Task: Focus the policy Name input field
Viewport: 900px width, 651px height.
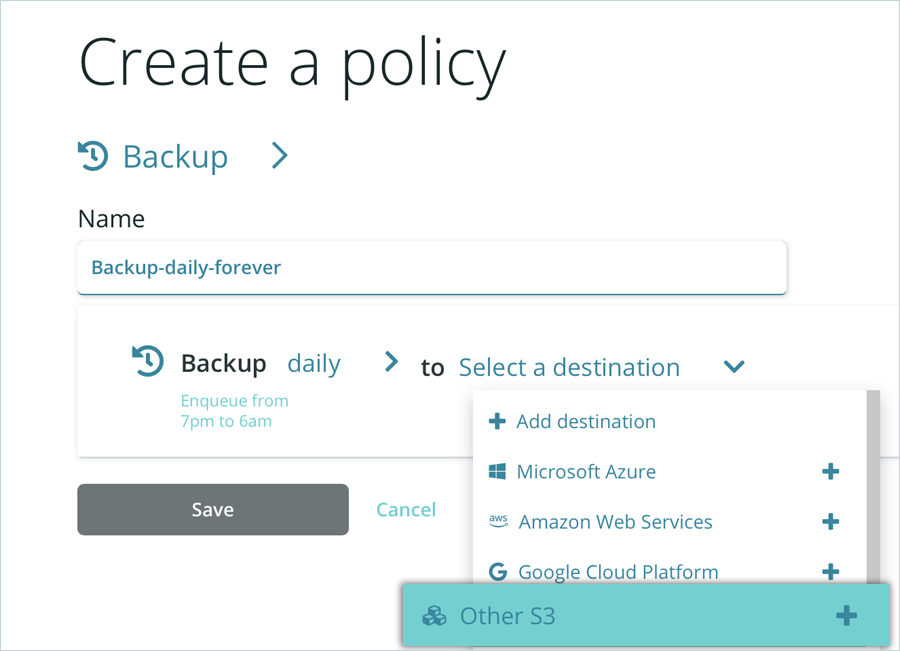Action: [x=432, y=267]
